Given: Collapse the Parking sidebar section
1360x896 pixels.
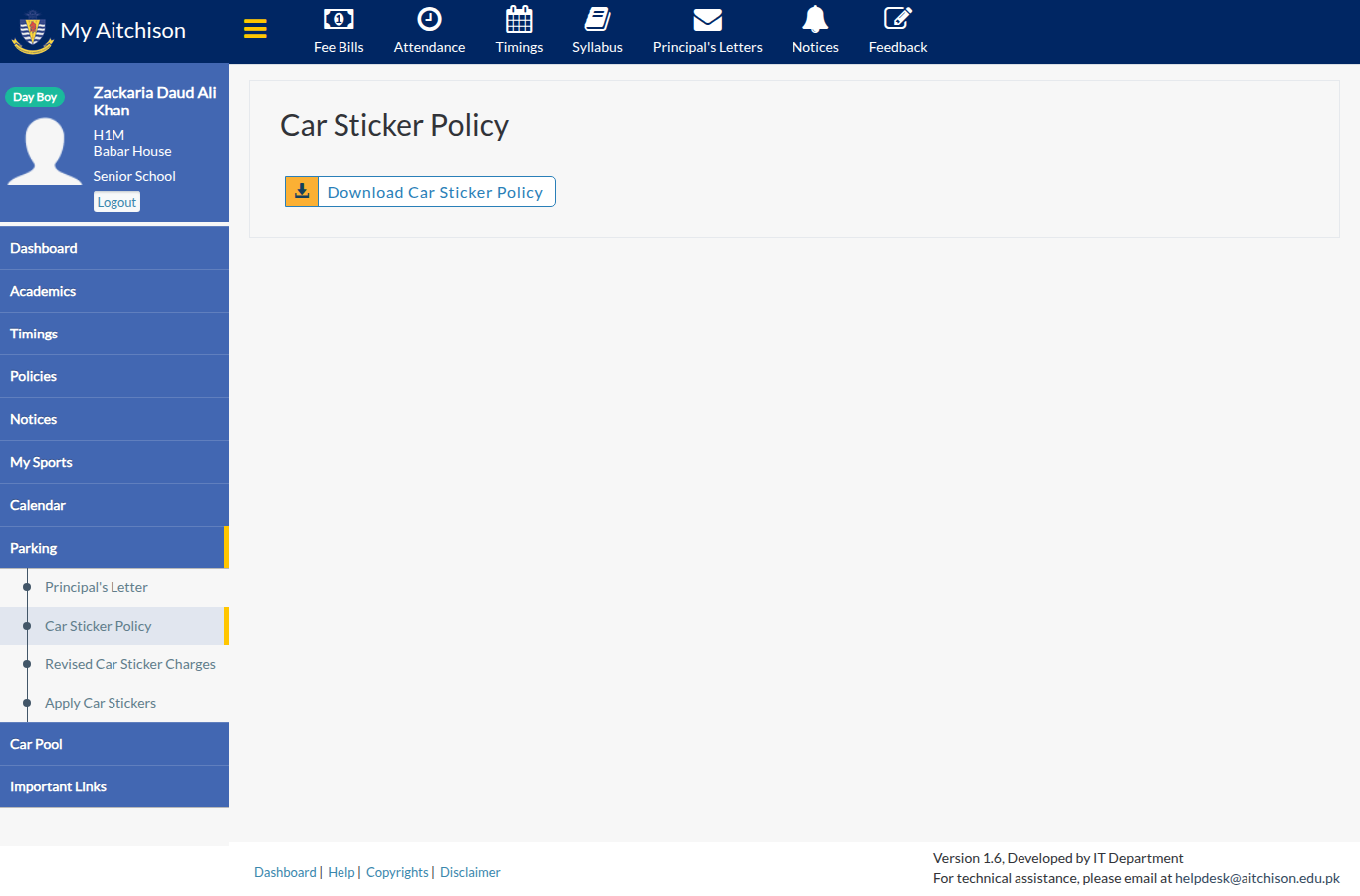Looking at the screenshot, I should 114,548.
